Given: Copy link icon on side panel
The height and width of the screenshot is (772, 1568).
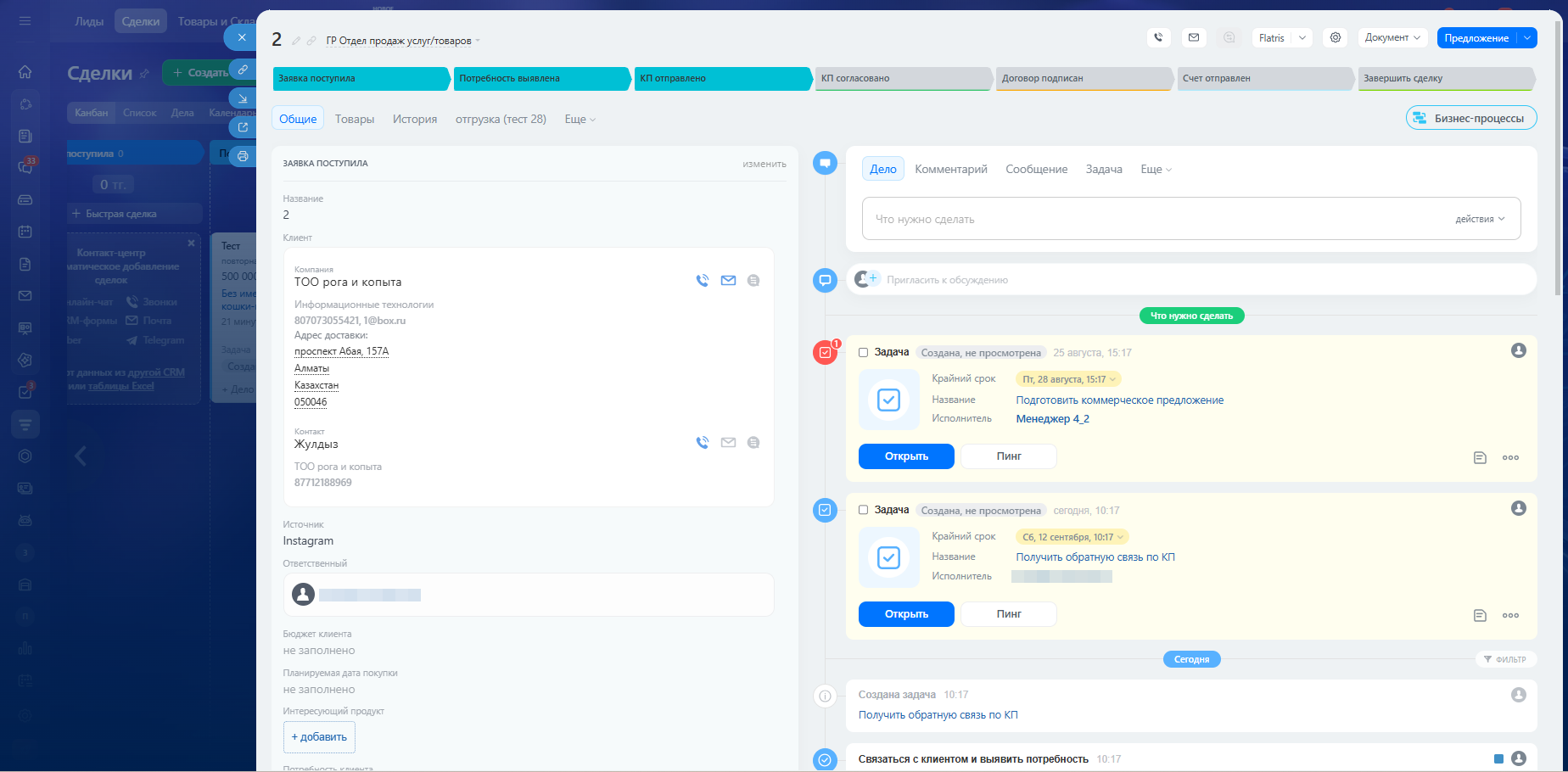Looking at the screenshot, I should pos(243,70).
